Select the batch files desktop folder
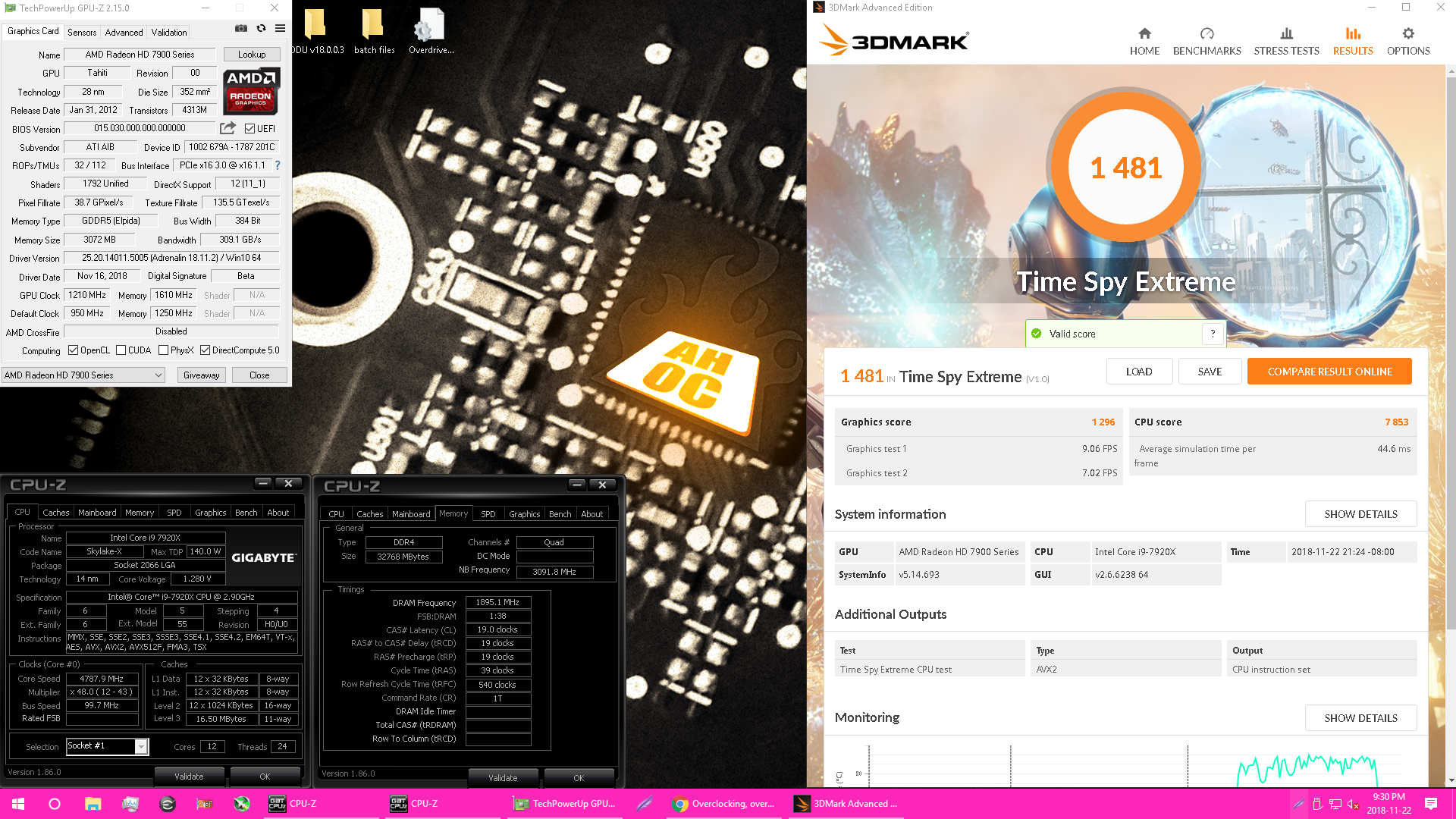 374,32
